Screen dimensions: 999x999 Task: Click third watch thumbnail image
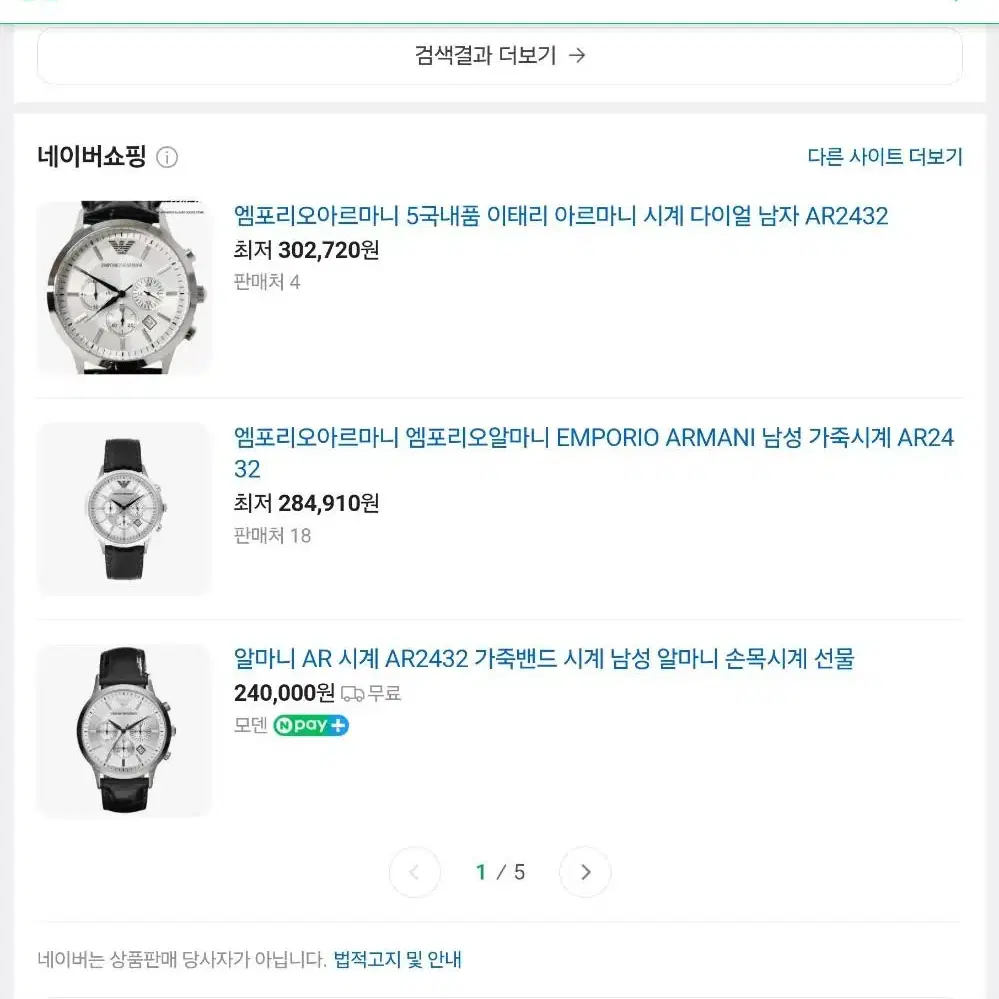click(124, 730)
